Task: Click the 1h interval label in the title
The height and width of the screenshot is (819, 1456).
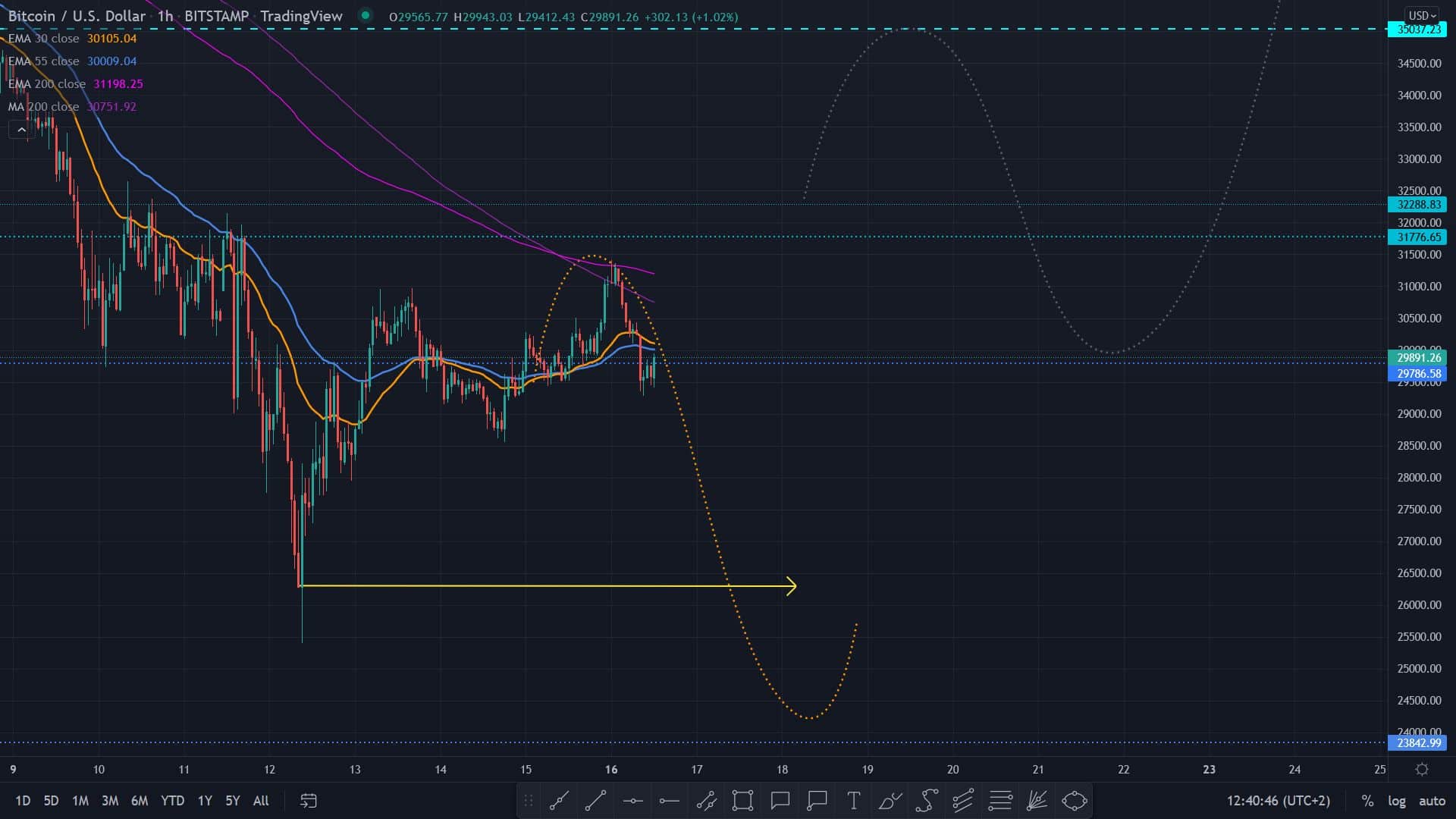Action: pos(165,16)
